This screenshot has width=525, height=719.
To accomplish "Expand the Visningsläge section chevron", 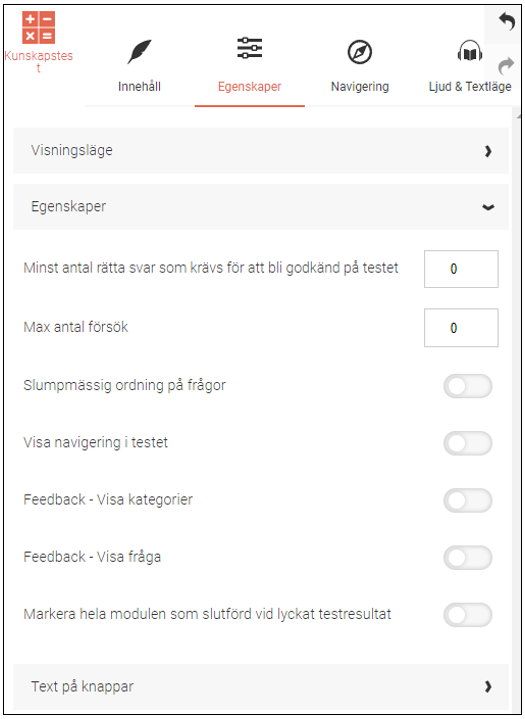I will 488,151.
